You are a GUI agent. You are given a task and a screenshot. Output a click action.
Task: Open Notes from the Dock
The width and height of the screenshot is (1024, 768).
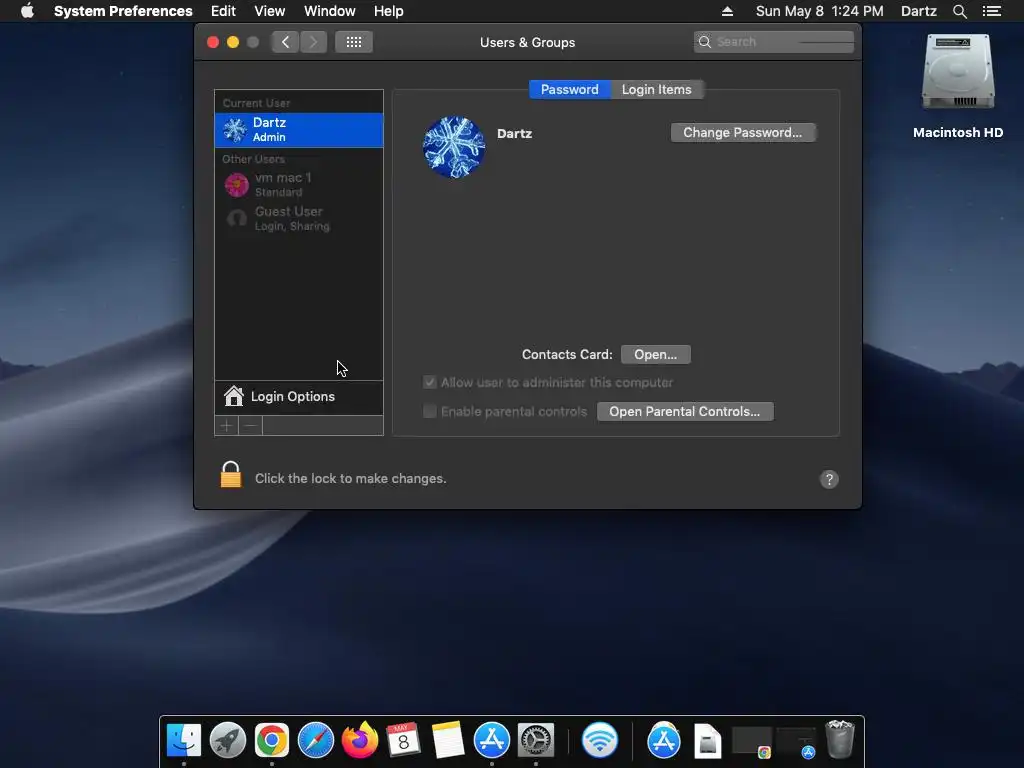[447, 741]
